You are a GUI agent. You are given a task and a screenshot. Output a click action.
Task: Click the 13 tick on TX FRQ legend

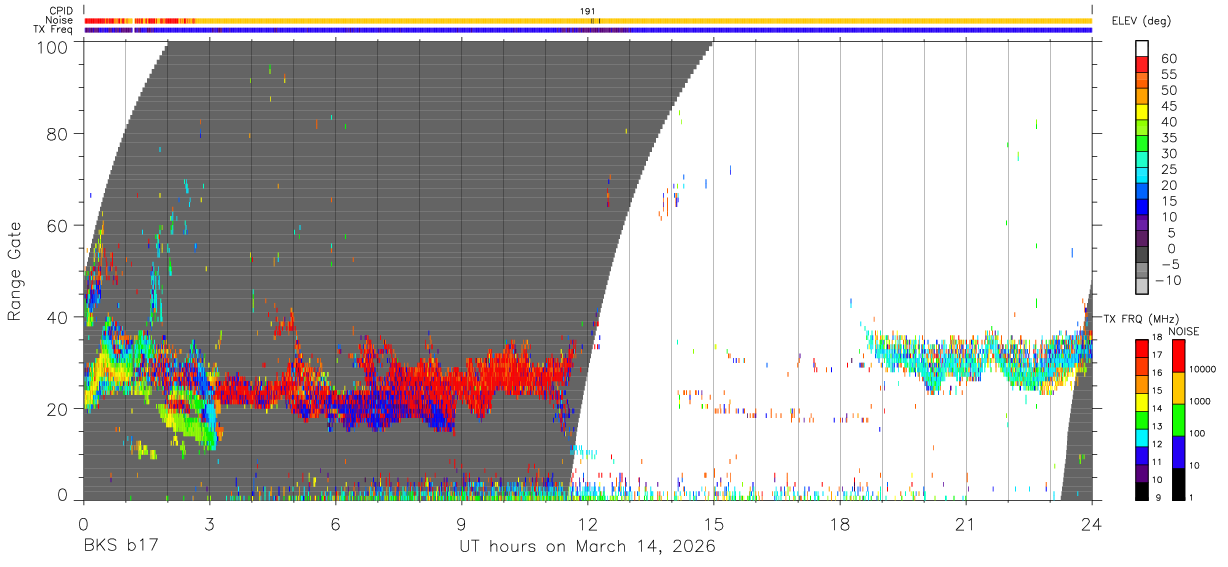point(1158,427)
